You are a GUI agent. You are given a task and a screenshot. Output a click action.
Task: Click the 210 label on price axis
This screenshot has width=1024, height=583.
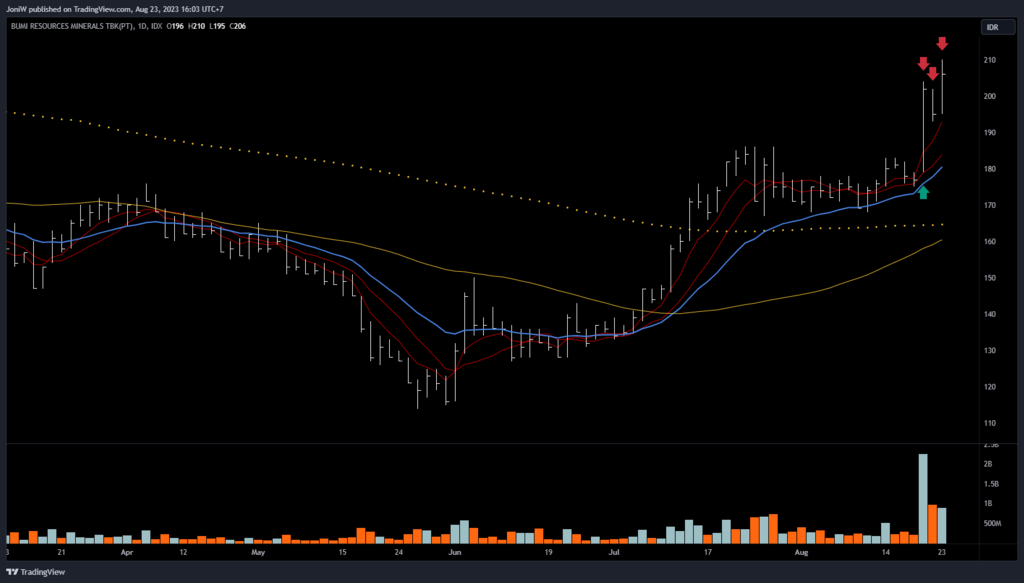point(990,61)
